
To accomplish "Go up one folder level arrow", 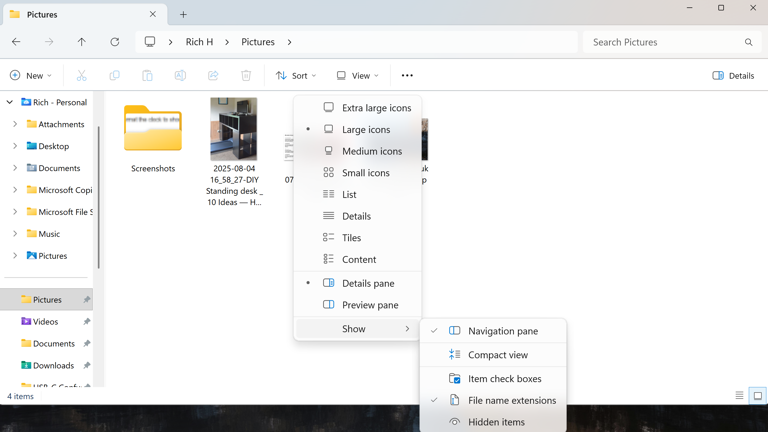I will (x=82, y=42).
